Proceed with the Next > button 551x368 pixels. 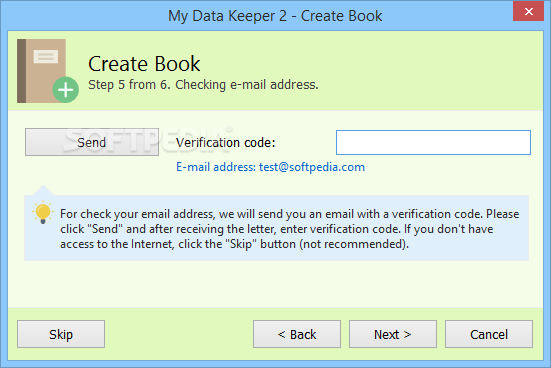click(393, 334)
